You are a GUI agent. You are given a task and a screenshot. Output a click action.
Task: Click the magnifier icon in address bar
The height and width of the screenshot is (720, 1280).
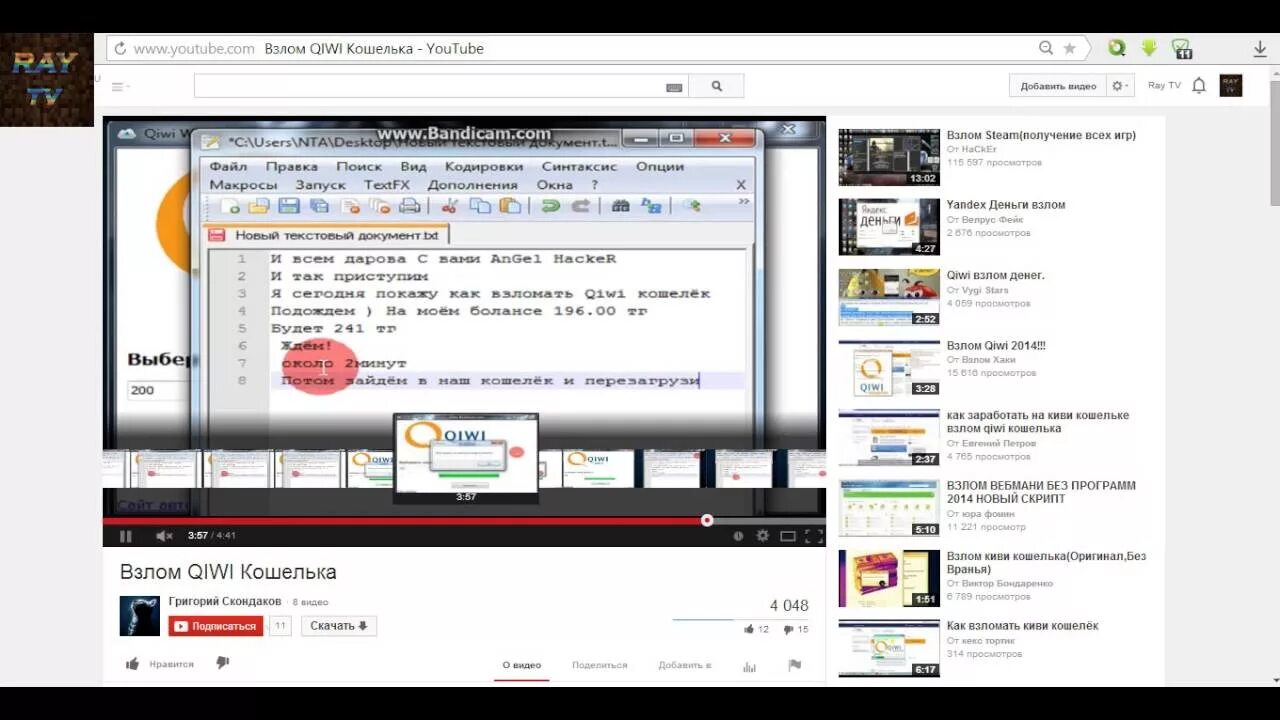(1046, 48)
